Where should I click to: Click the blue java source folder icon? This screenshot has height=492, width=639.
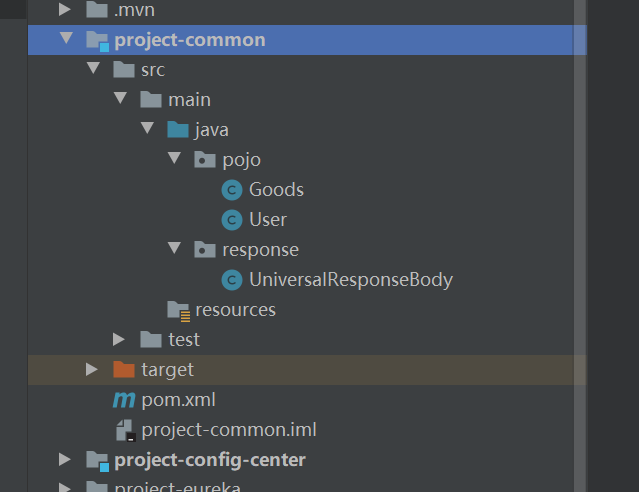pyautogui.click(x=178, y=130)
